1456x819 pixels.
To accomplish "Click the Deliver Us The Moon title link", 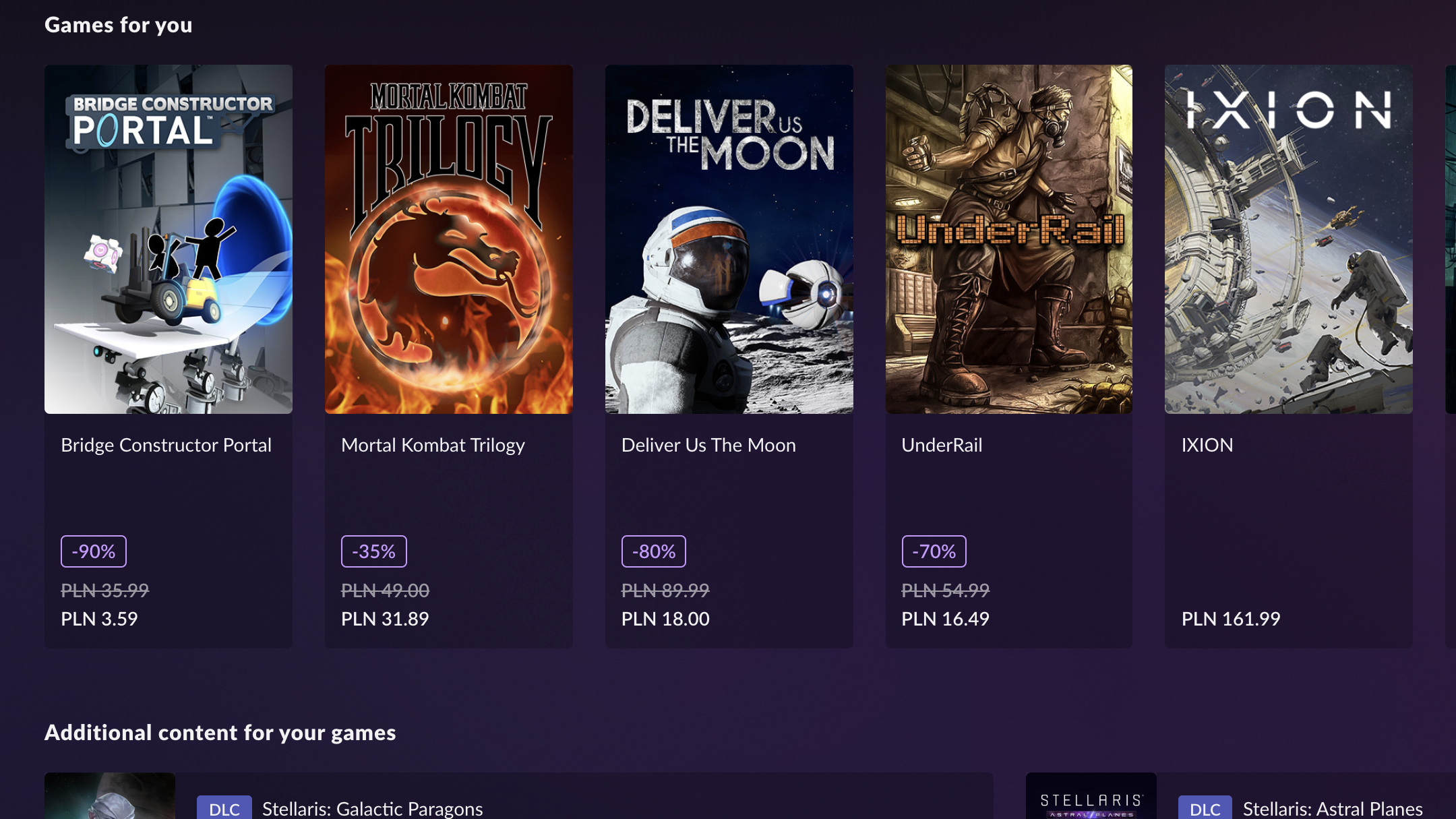I will 708,445.
